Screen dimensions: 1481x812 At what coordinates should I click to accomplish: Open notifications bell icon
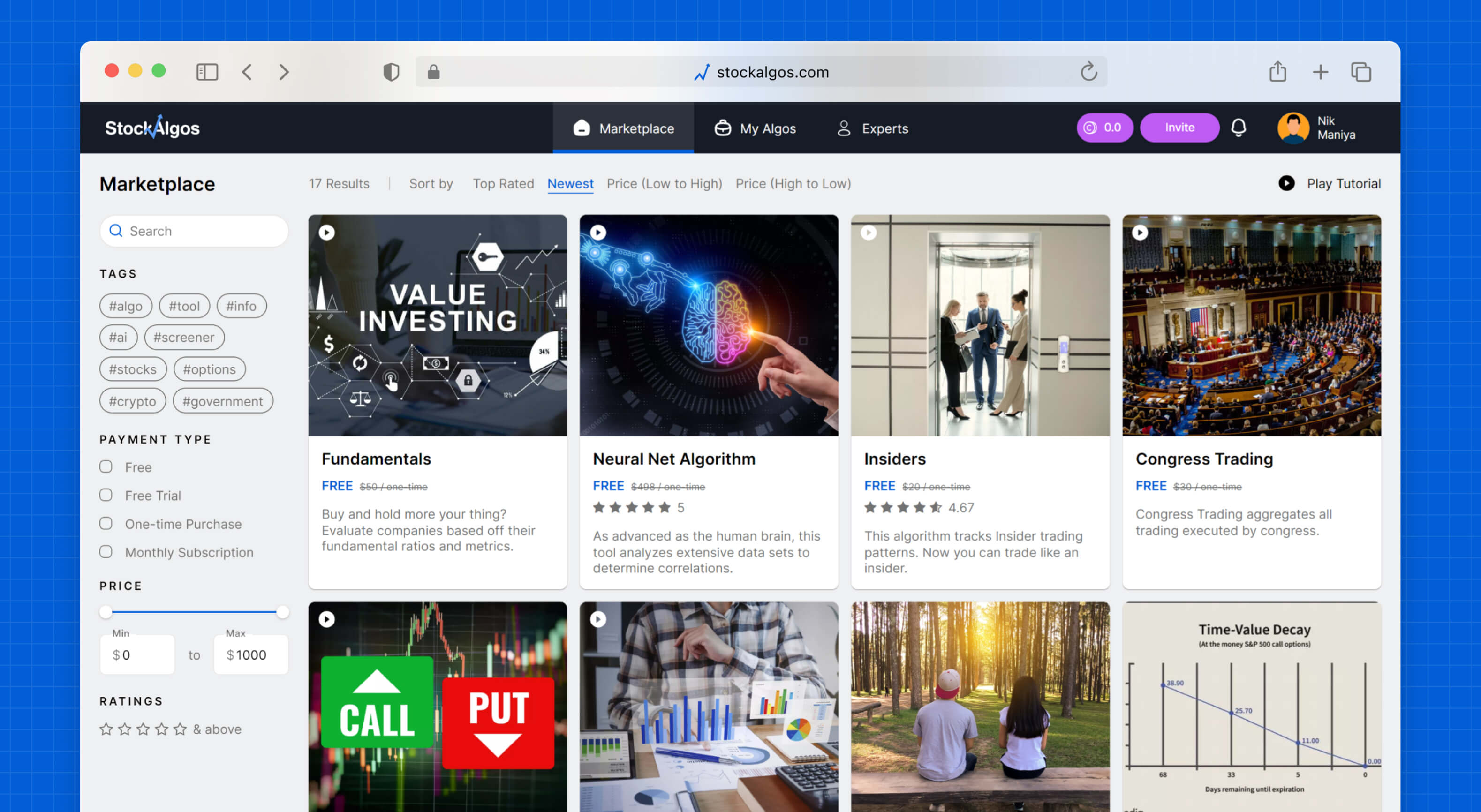tap(1239, 128)
